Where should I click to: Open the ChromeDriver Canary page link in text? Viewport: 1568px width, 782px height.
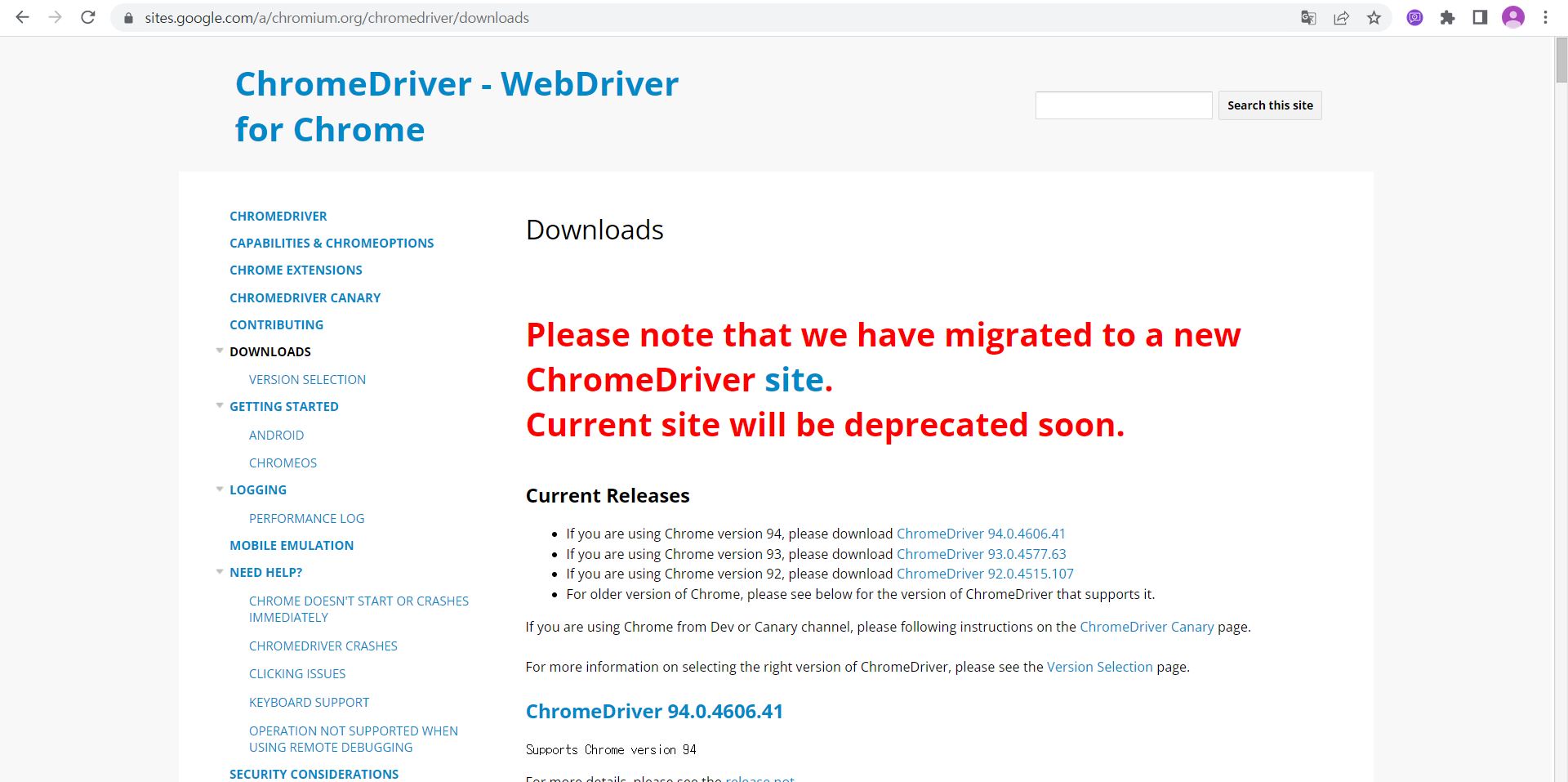1147,627
